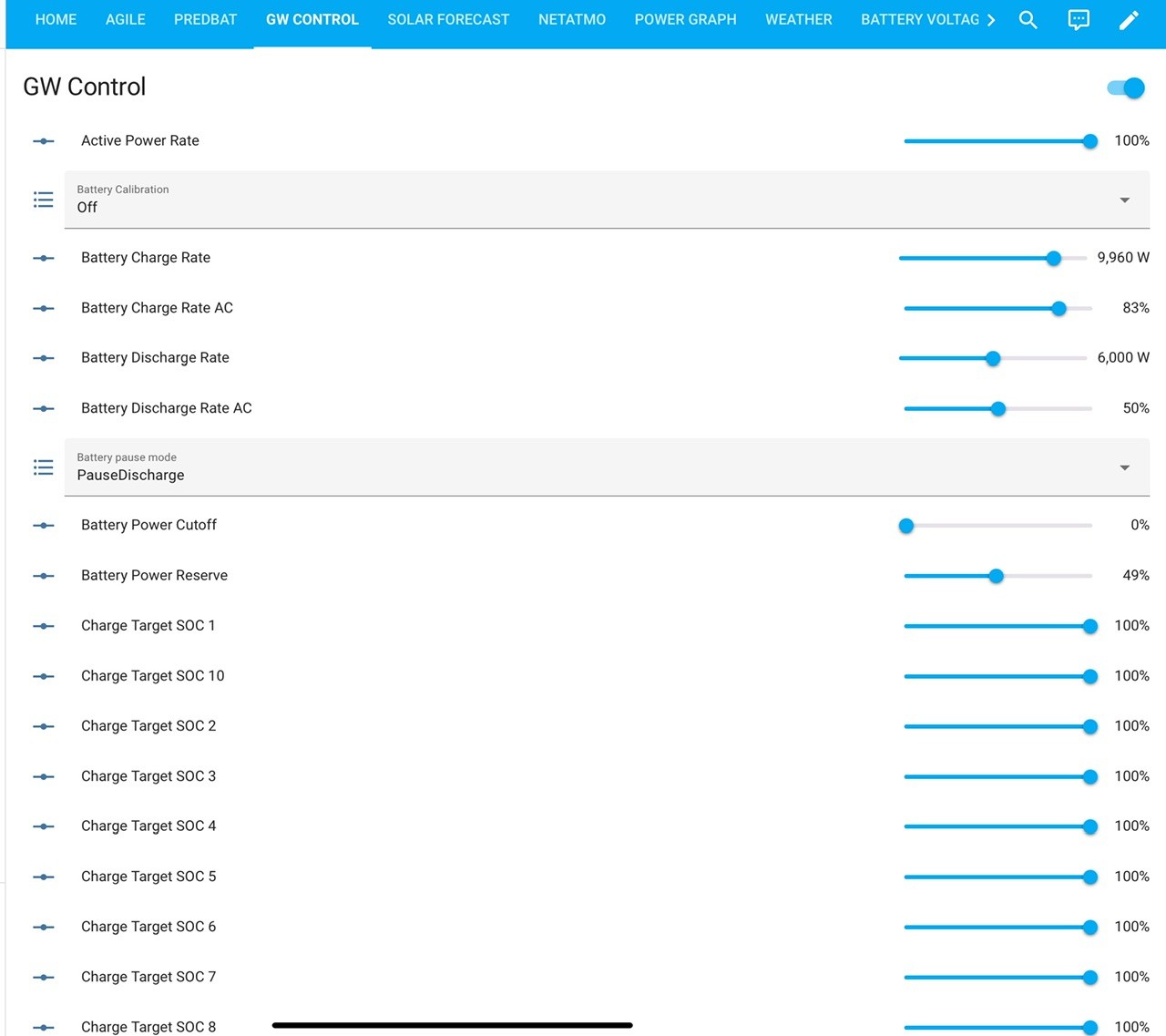
Task: Click Charge Target SOC 1 slider
Action: pos(998,626)
